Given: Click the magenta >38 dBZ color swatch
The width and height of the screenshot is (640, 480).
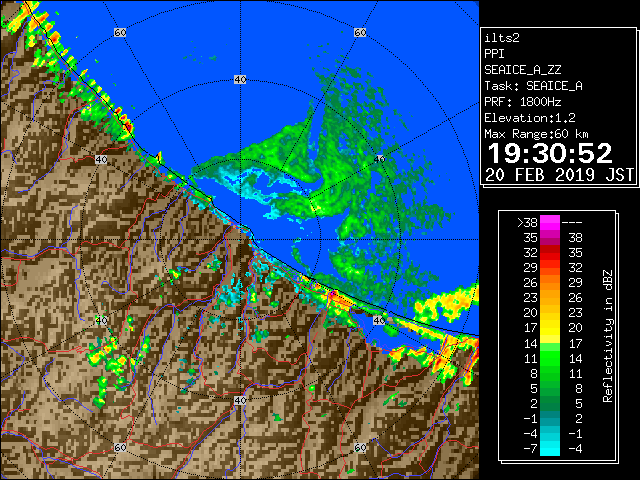Looking at the screenshot, I should [x=550, y=222].
